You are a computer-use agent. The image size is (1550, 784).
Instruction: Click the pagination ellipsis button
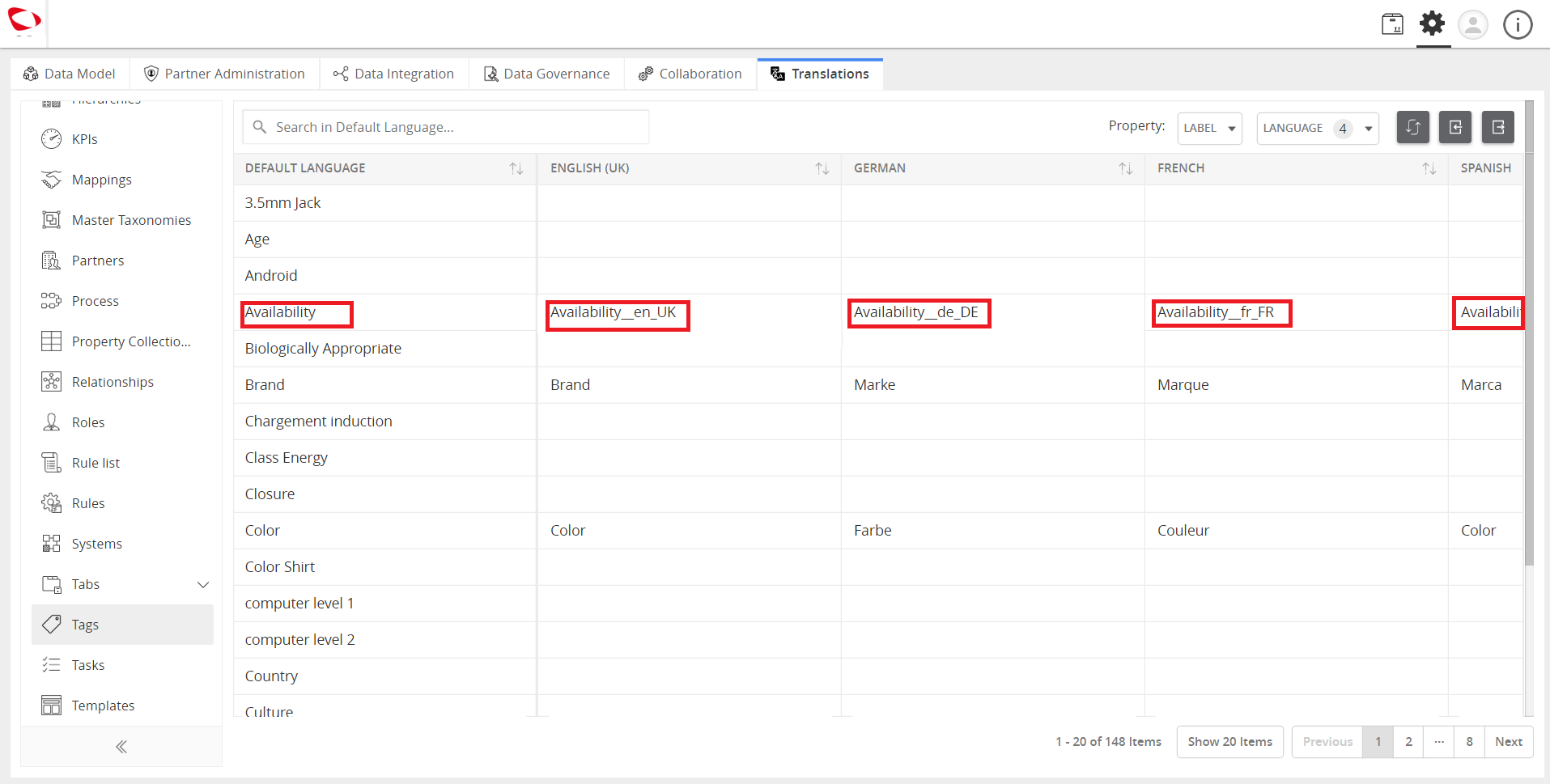1439,742
